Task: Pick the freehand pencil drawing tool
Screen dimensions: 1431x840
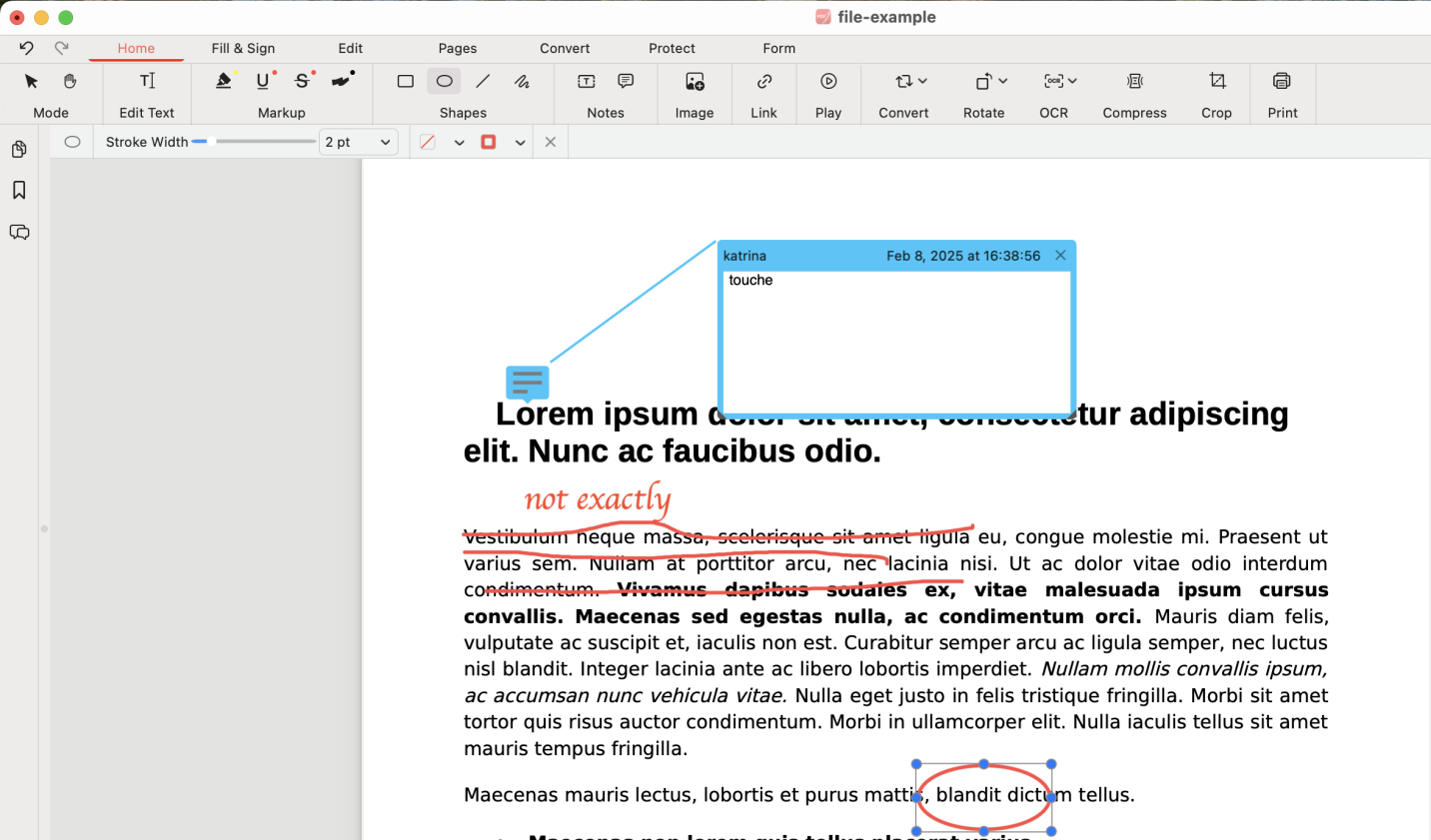Action: click(x=522, y=81)
